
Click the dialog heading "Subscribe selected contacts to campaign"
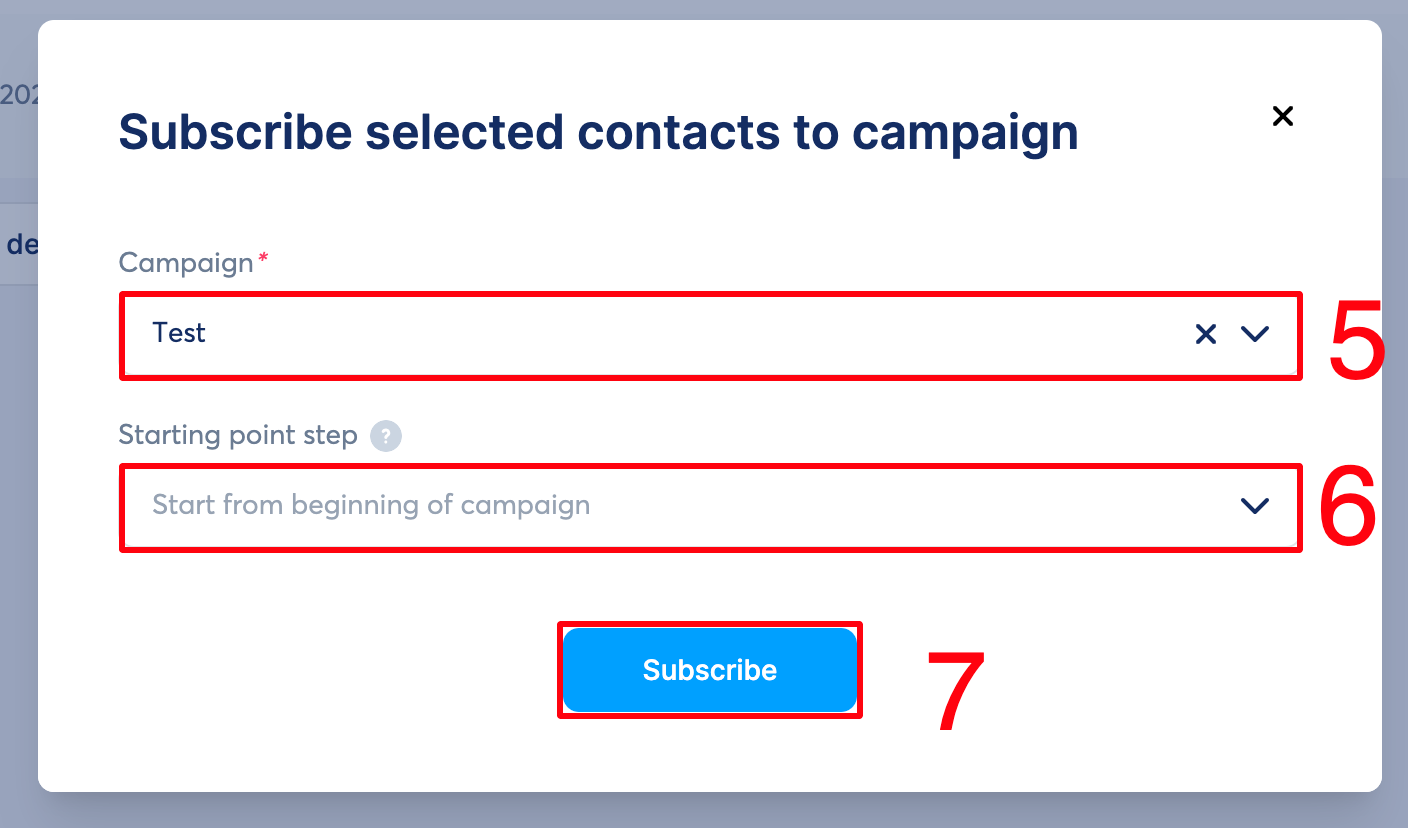tap(598, 132)
